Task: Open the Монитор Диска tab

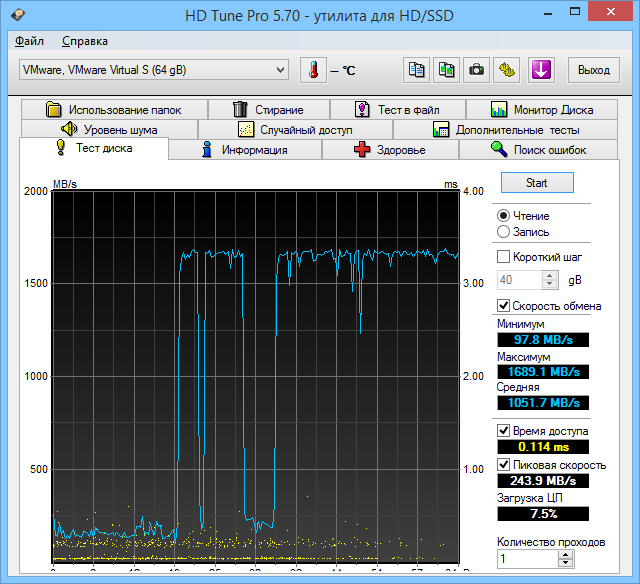Action: (542, 110)
